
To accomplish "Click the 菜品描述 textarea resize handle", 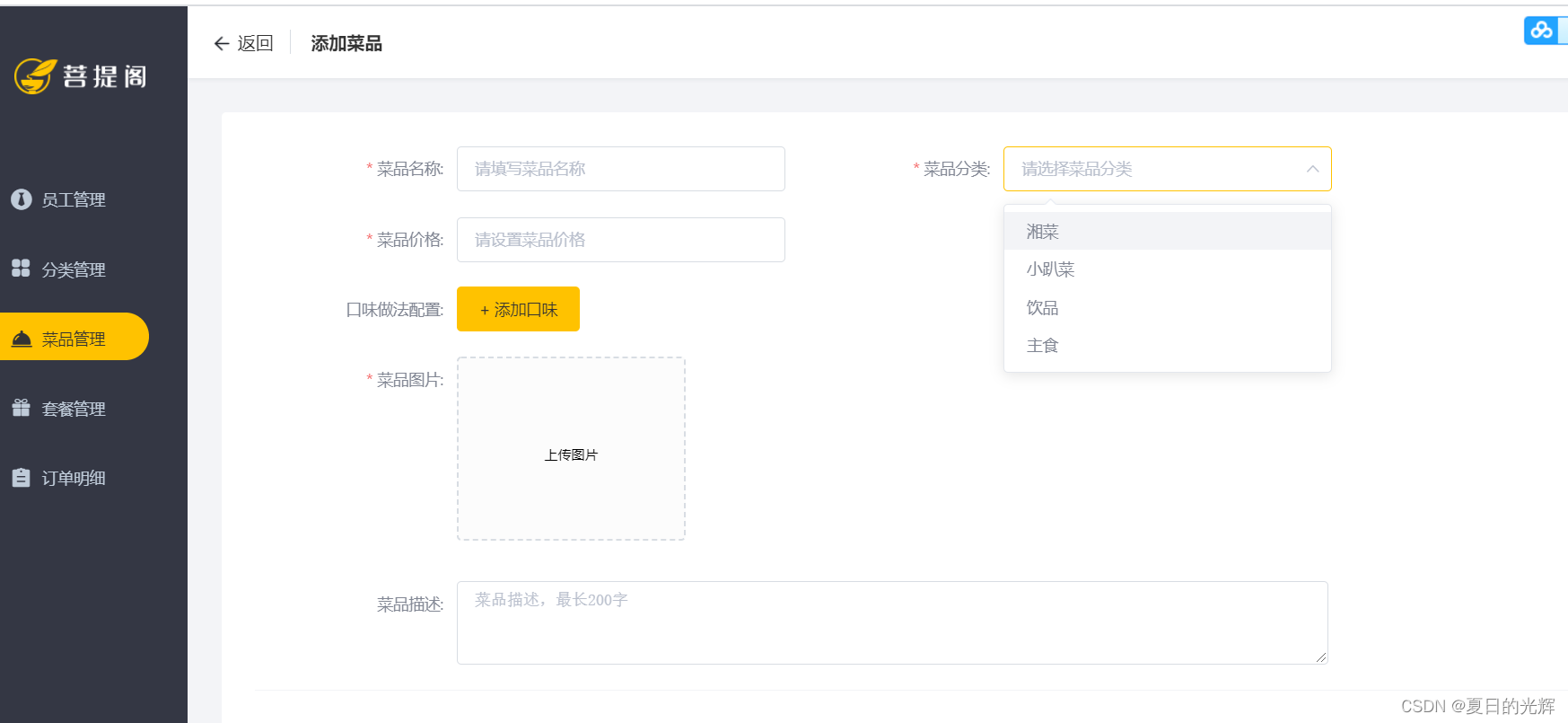I will [1321, 657].
